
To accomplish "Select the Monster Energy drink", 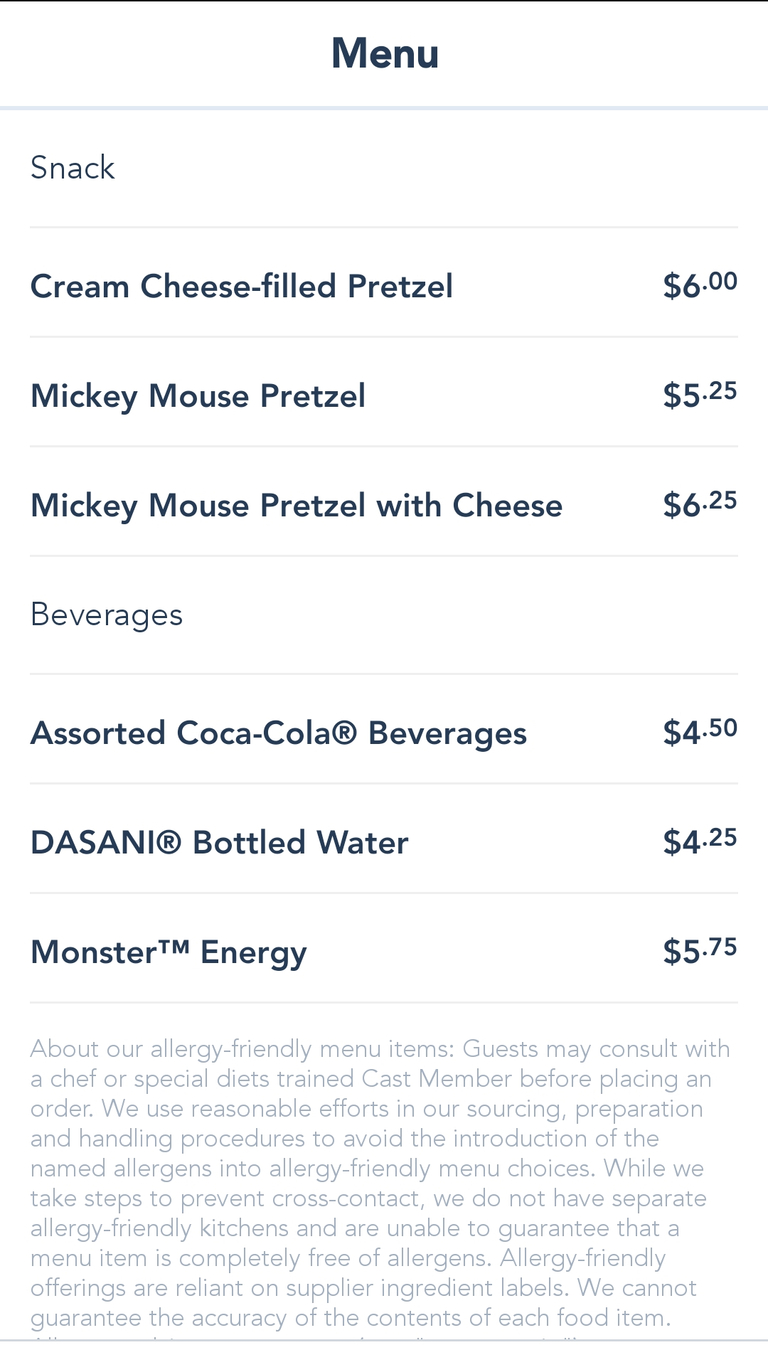I will pyautogui.click(x=168, y=952).
